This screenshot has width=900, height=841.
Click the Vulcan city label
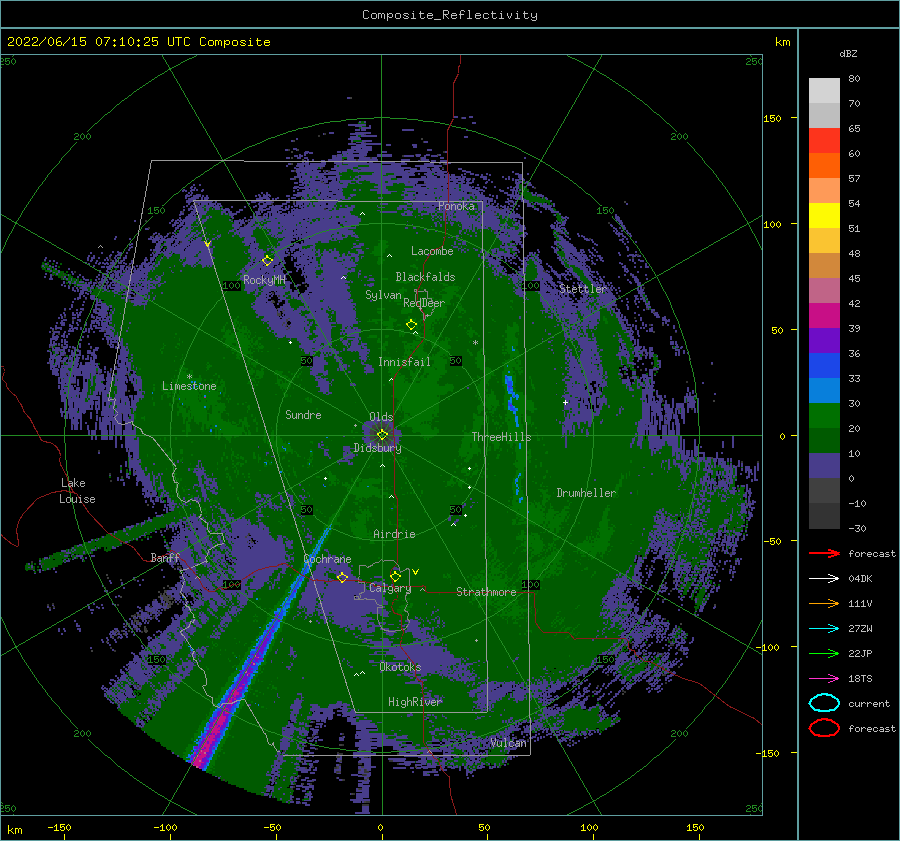(508, 743)
